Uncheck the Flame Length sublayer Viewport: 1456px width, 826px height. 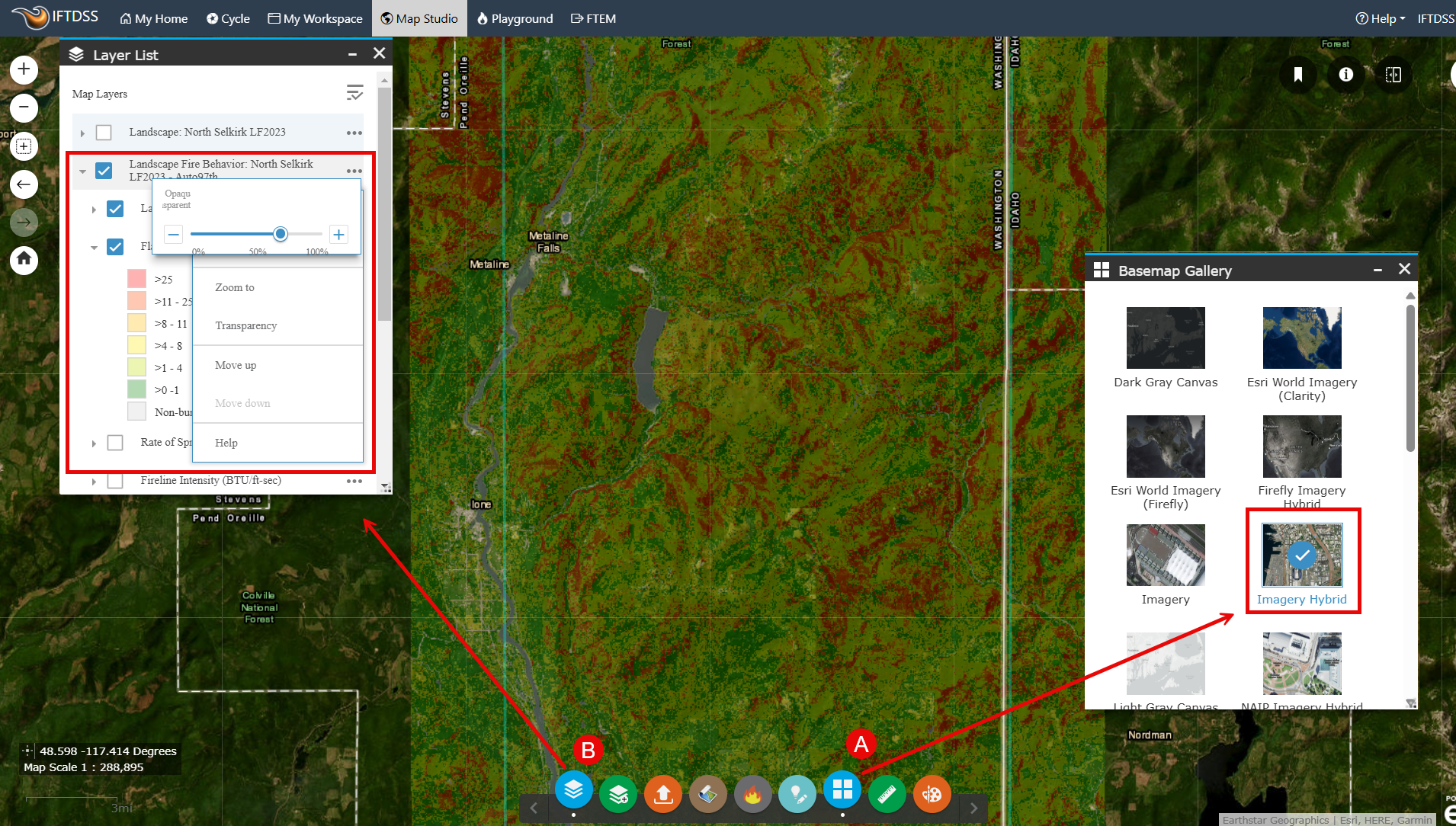tap(115, 246)
